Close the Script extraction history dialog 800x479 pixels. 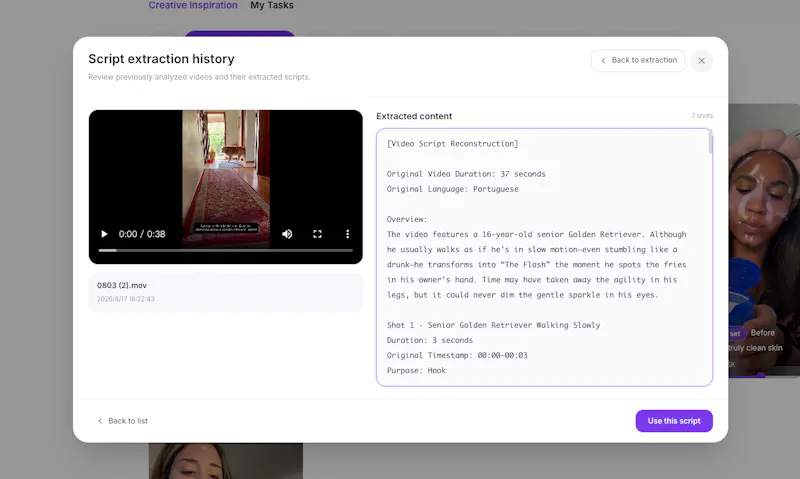click(x=702, y=61)
